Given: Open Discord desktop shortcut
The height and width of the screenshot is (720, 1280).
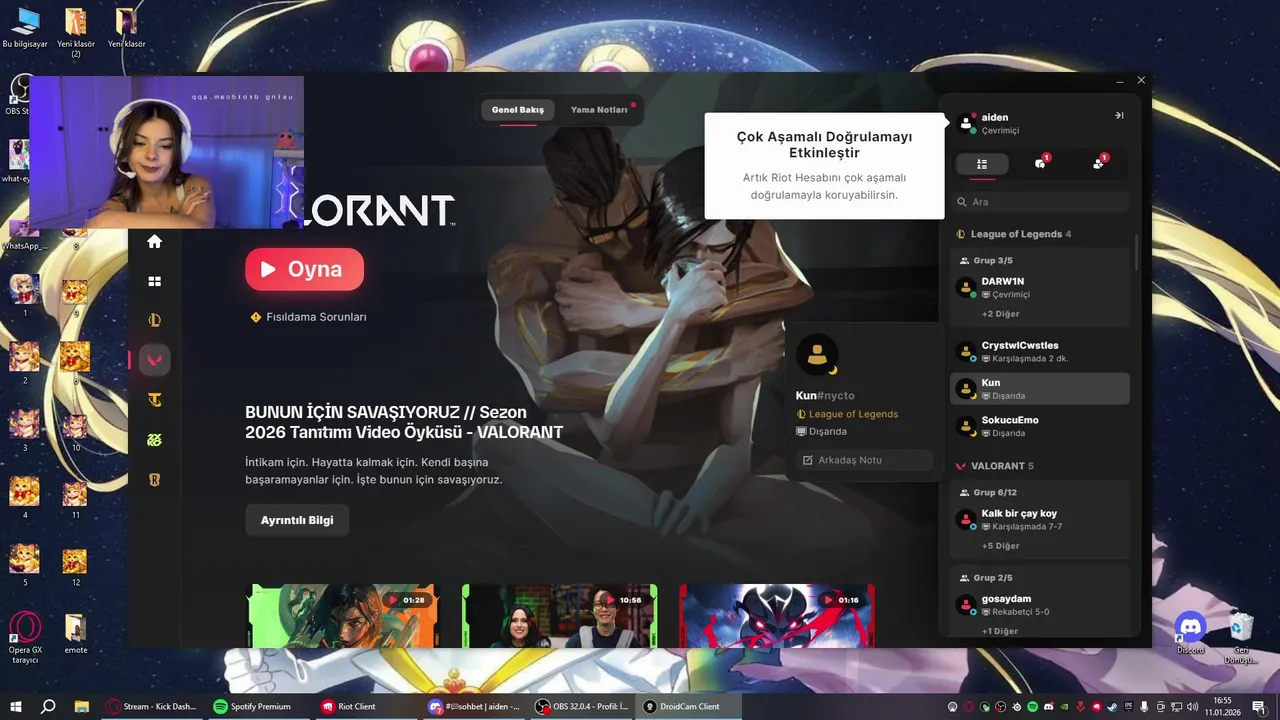Looking at the screenshot, I should point(1190,633).
